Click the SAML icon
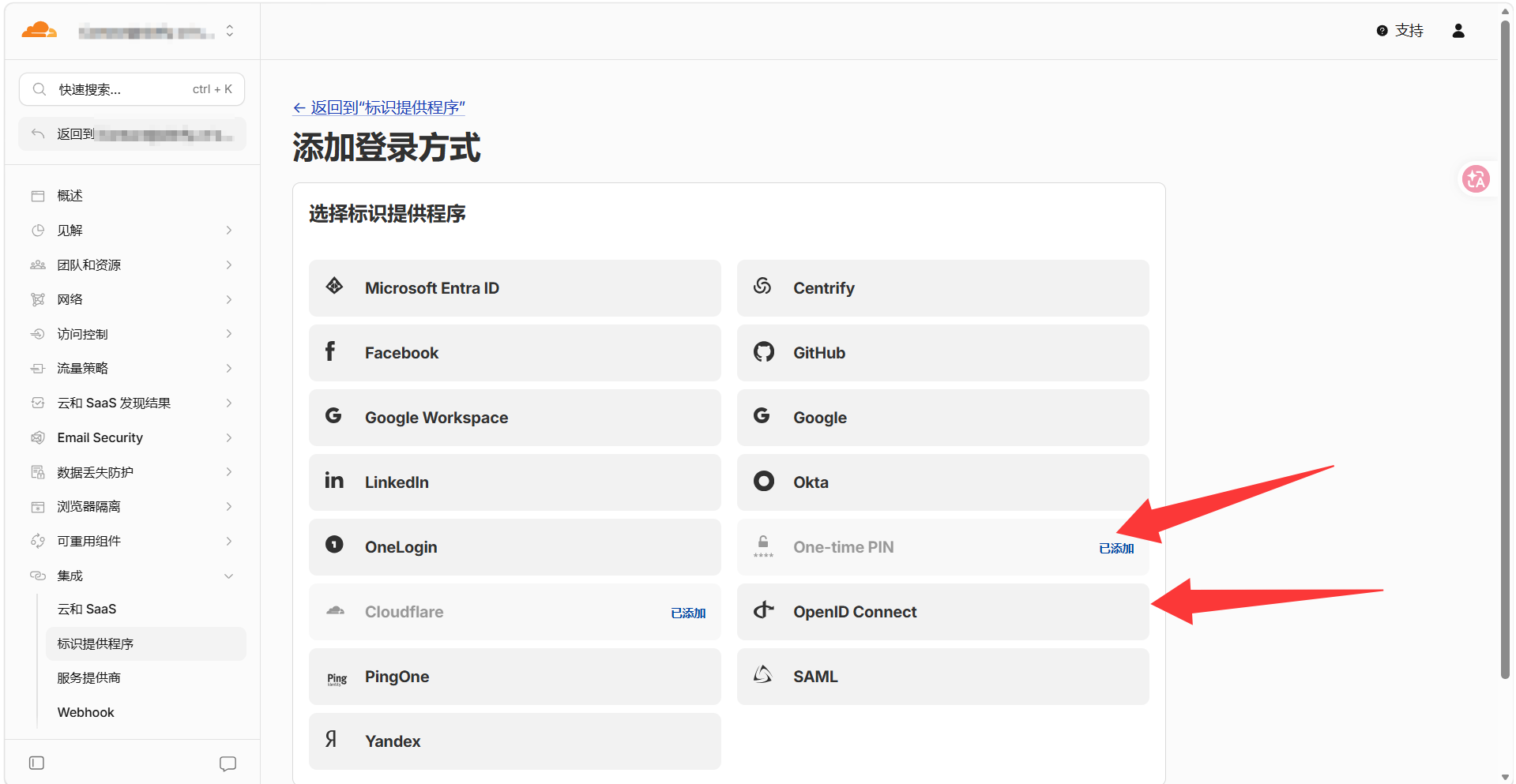 coord(762,674)
